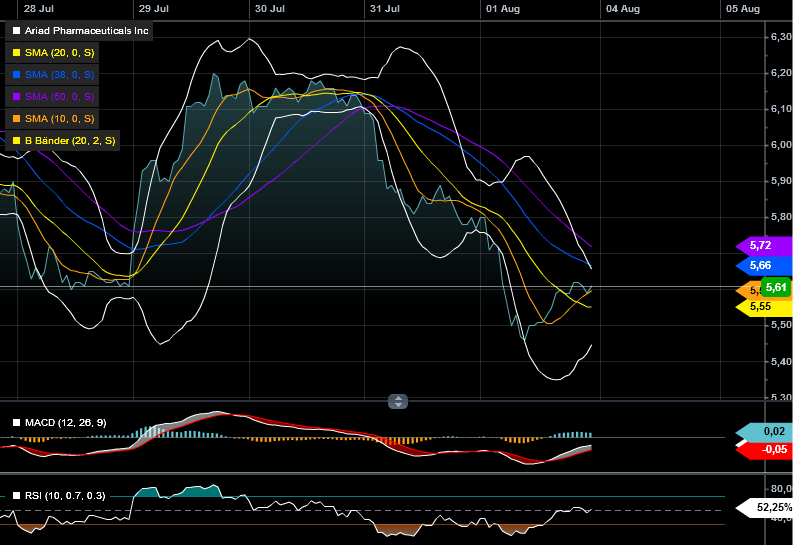Click the yellow square next to B Bänder
793x545 pixels.
coord(15,141)
